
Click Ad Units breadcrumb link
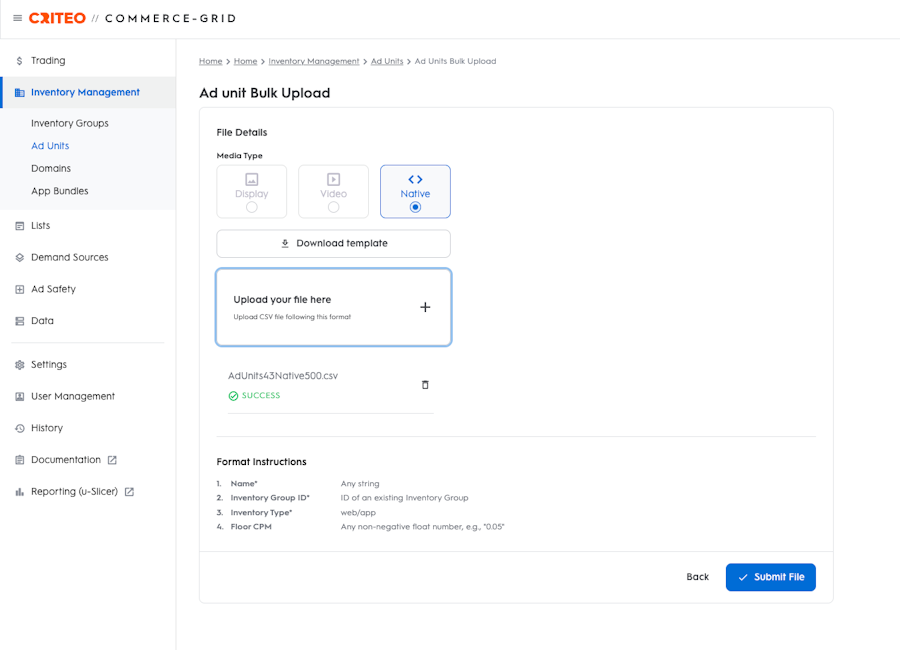tap(387, 61)
